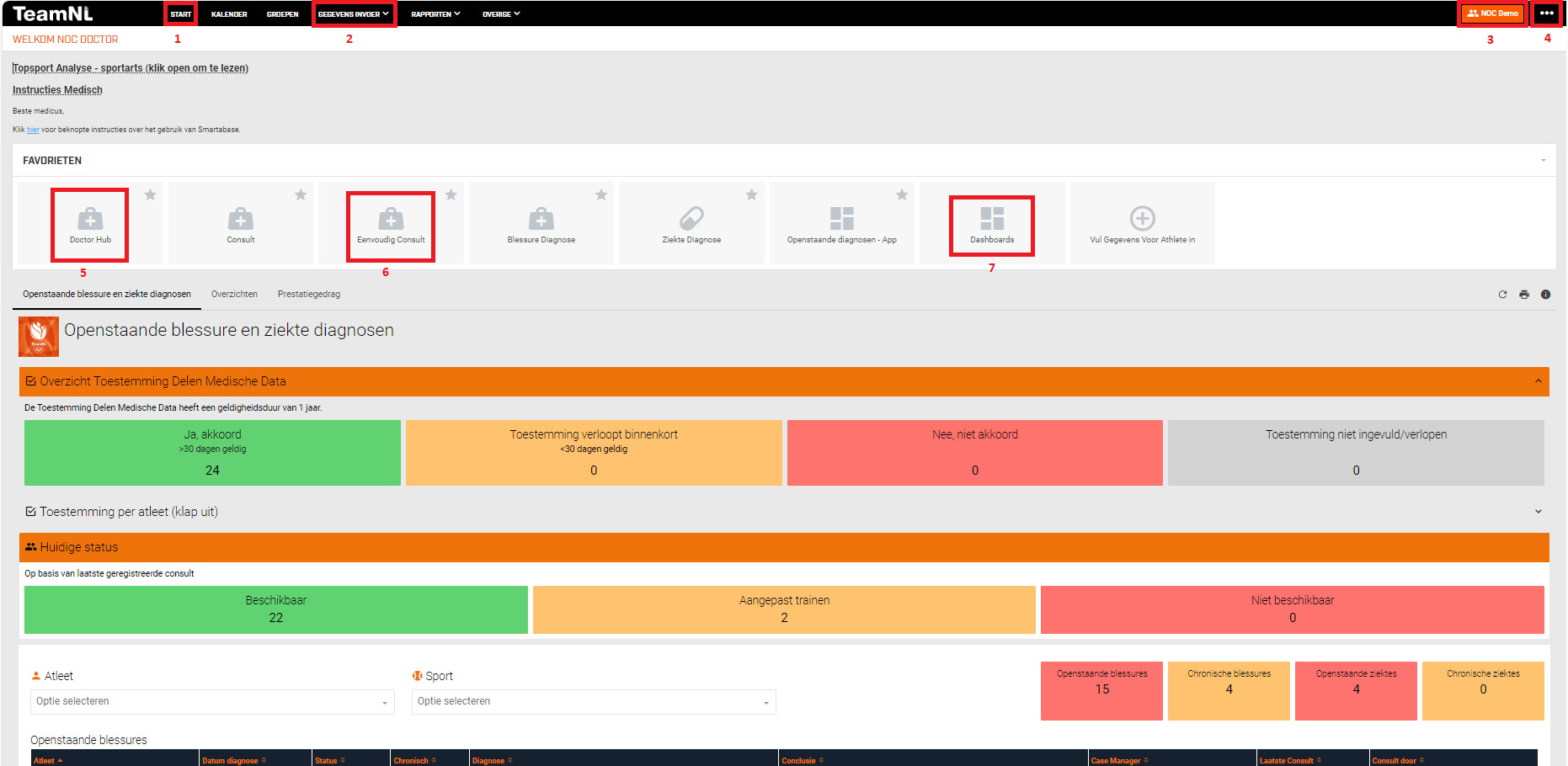Switch to the Overzichten tab
This screenshot has height=766, width=1568.
click(x=234, y=295)
